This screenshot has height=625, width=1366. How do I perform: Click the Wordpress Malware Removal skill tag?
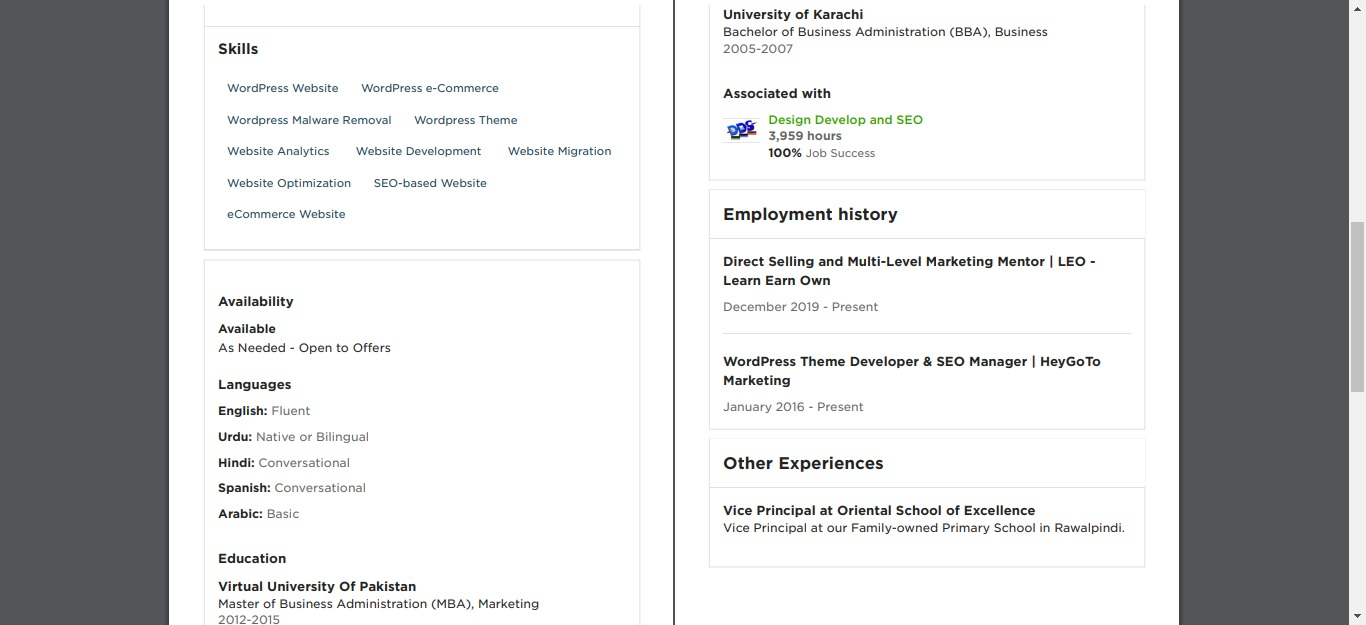coord(309,120)
